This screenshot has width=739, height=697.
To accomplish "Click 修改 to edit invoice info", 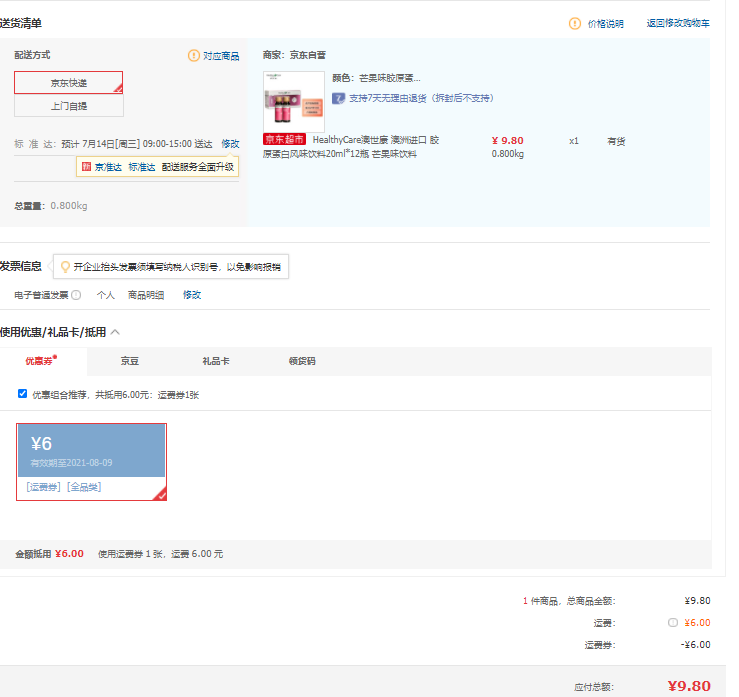I will (192, 295).
